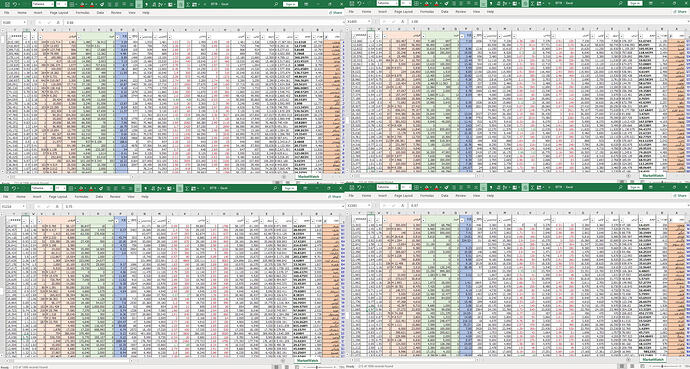The height and width of the screenshot is (369, 690).
Task: Click Sign in button in bottom-left Excel window
Action: [x=289, y=188]
